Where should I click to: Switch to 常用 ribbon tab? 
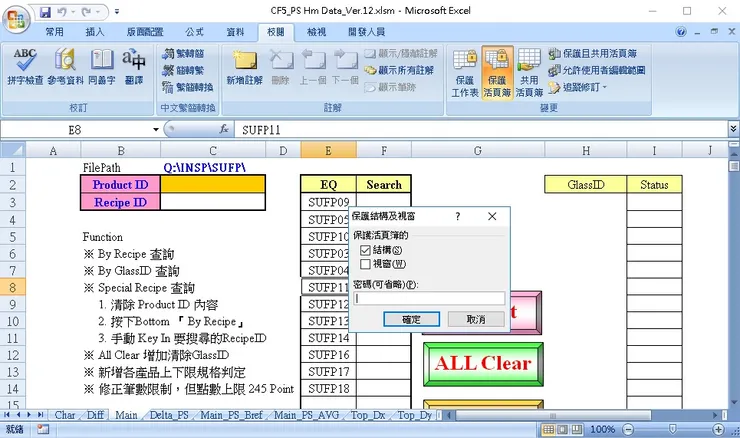(x=55, y=32)
